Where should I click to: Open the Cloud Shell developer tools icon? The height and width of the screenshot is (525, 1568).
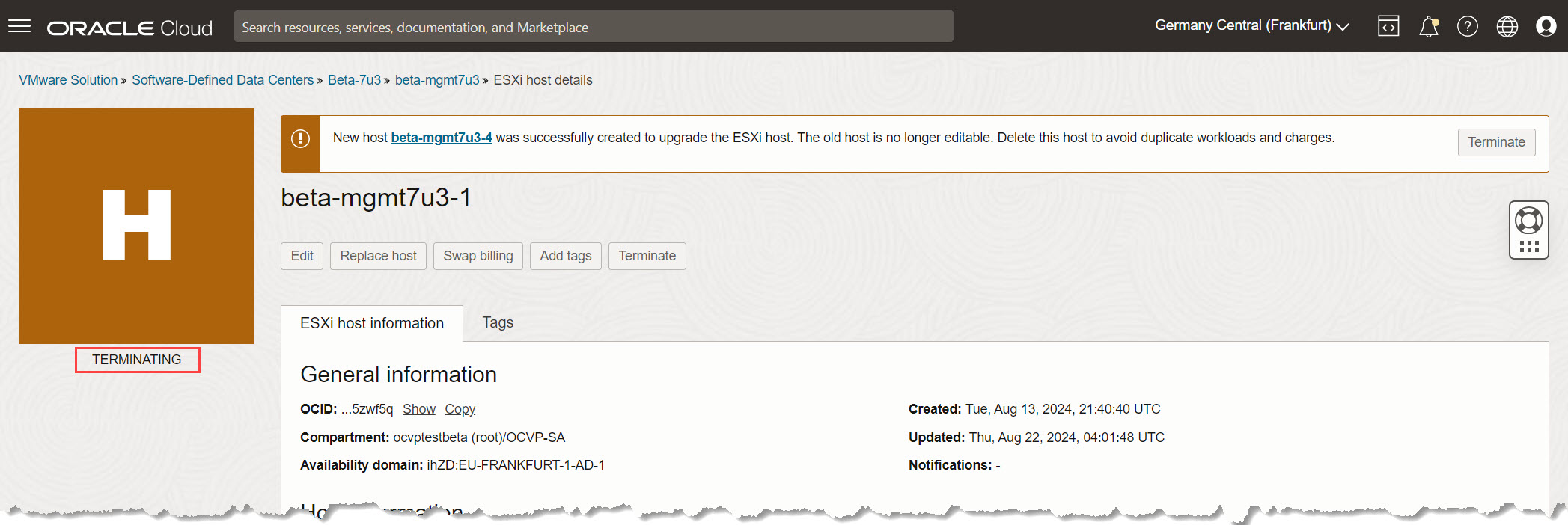coord(1388,26)
